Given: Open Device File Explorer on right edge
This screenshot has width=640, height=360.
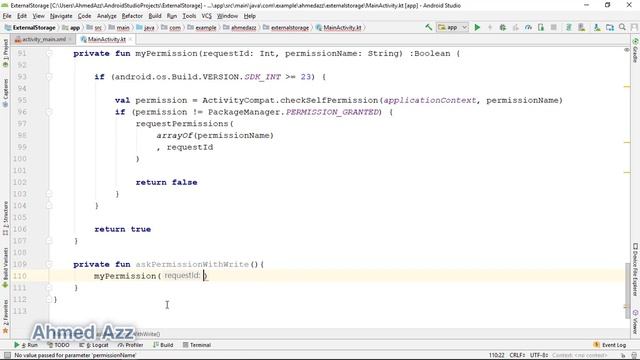Looking at the screenshot, I should tap(635, 269).
